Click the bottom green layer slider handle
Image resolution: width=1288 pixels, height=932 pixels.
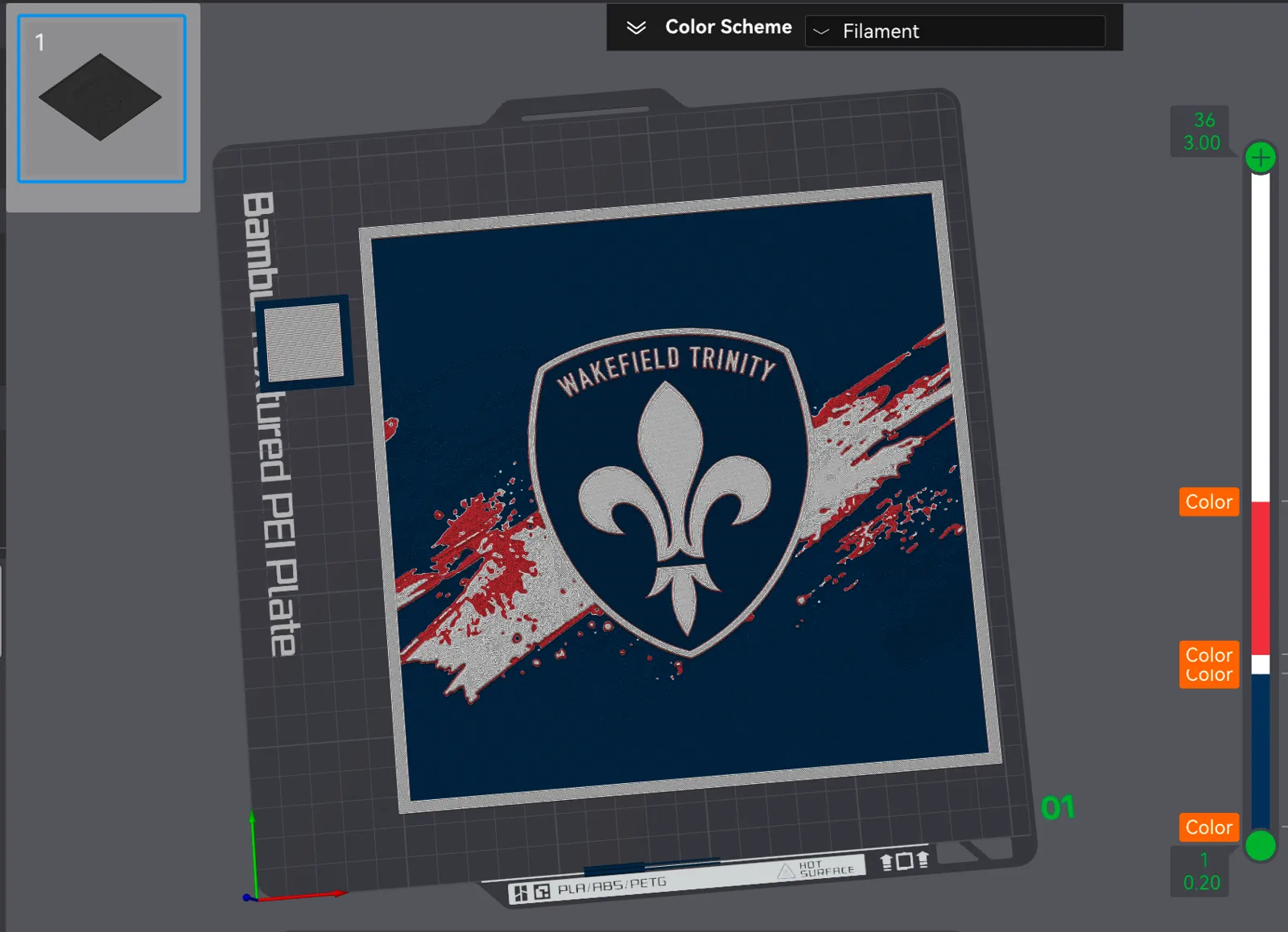pos(1261,846)
